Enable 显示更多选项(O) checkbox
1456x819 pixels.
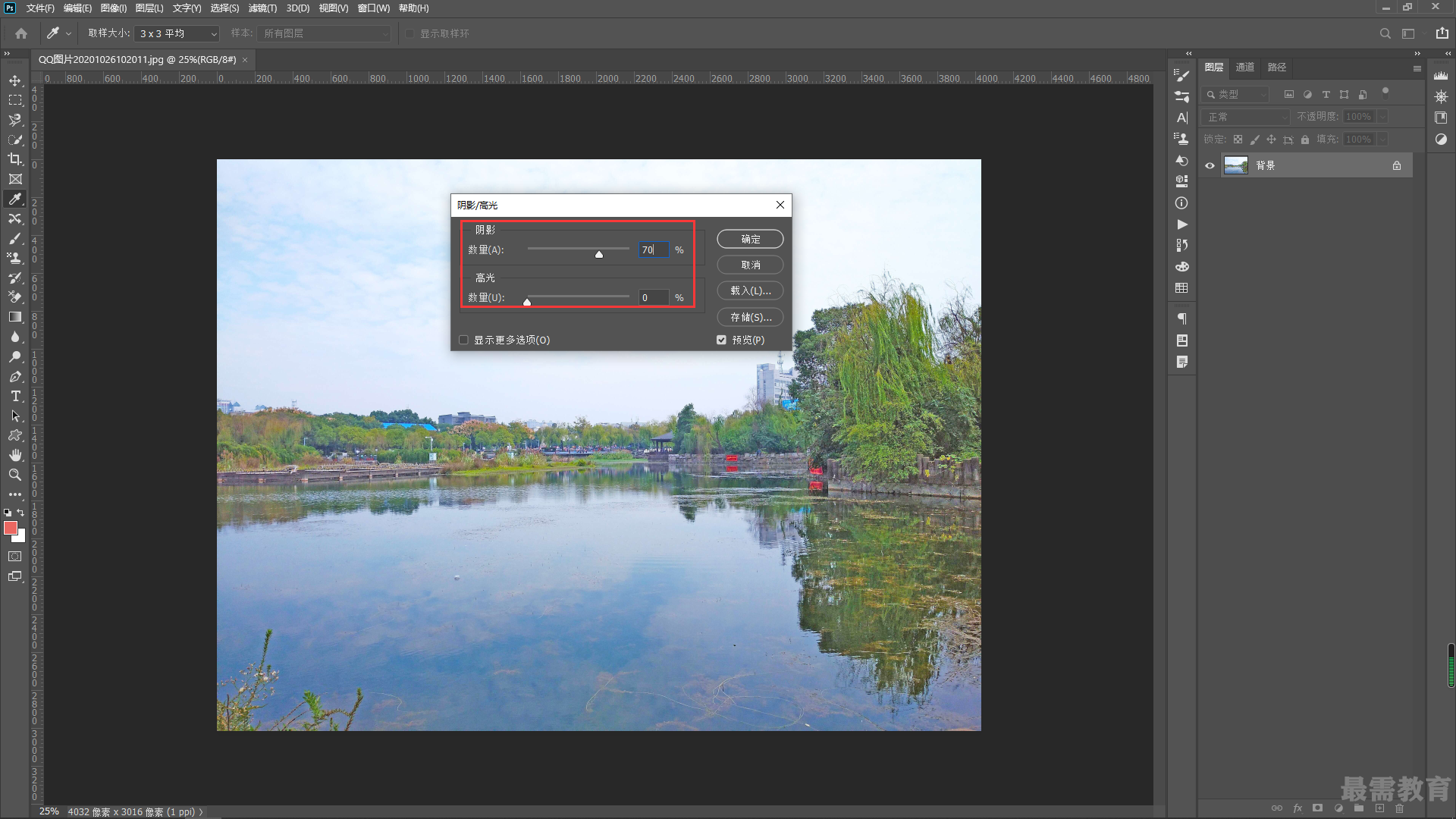tap(464, 340)
